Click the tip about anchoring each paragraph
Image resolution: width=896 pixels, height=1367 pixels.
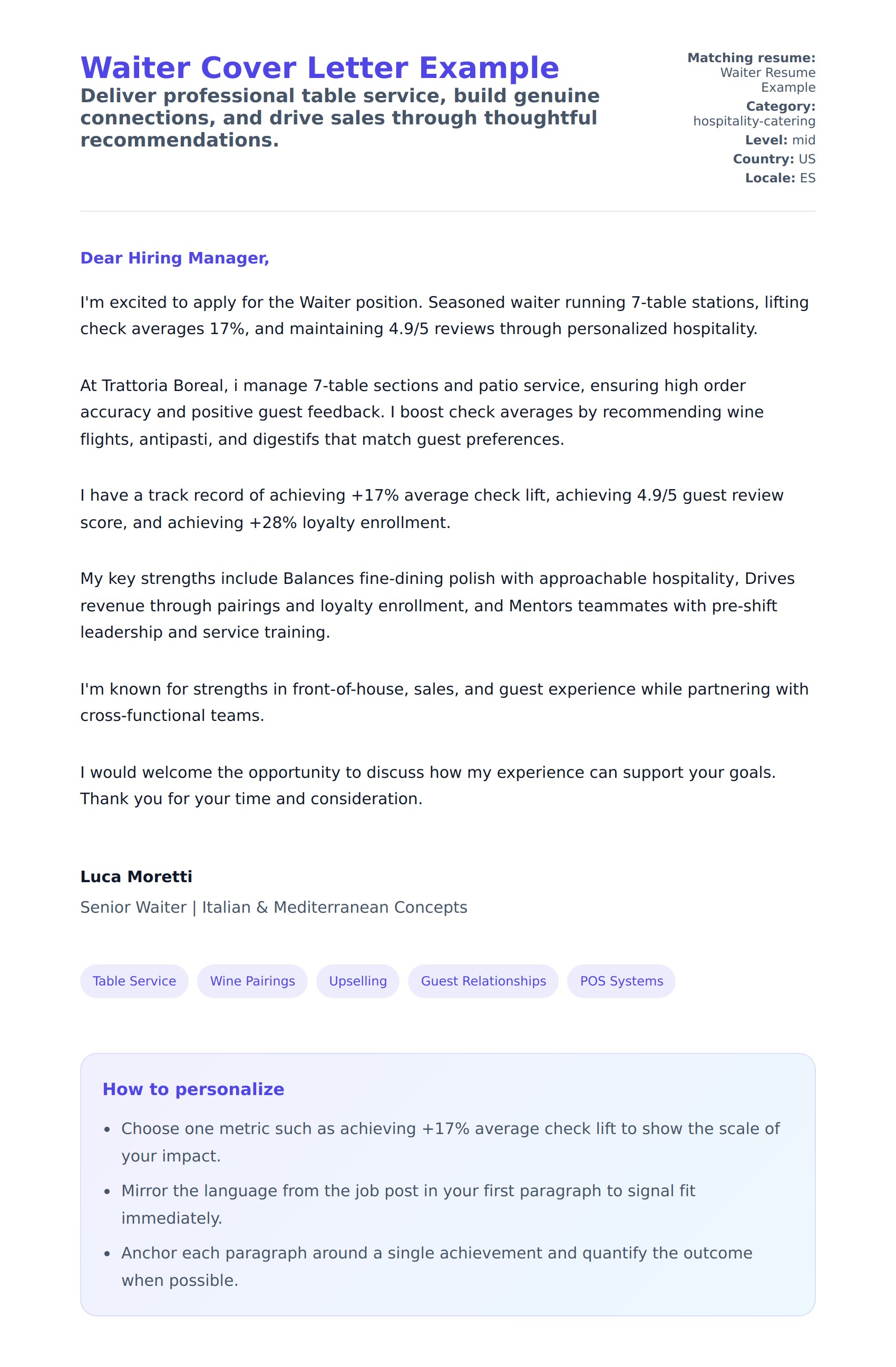coord(436,1266)
